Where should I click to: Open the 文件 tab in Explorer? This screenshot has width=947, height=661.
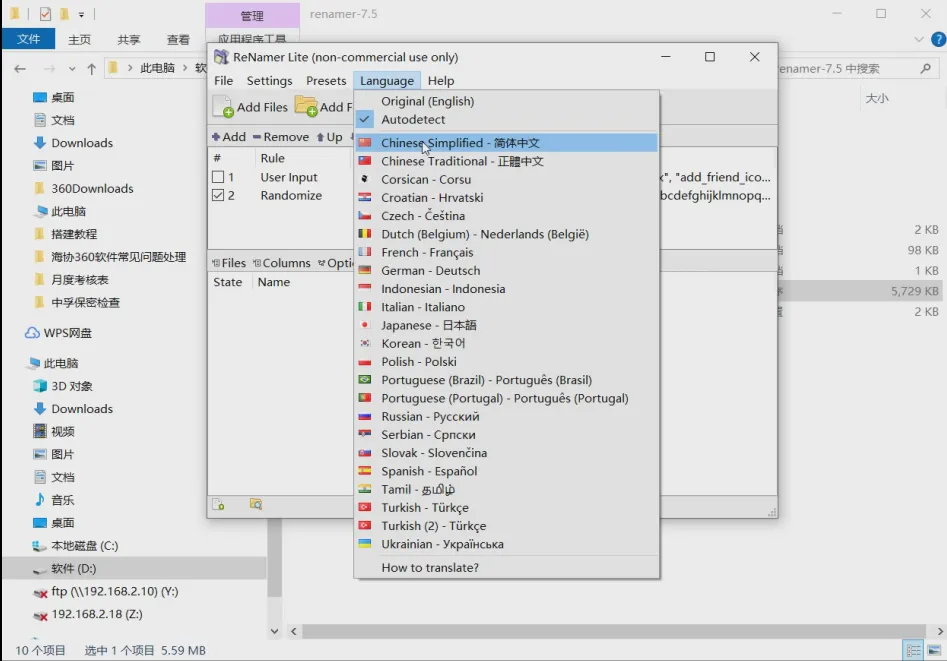tap(28, 39)
